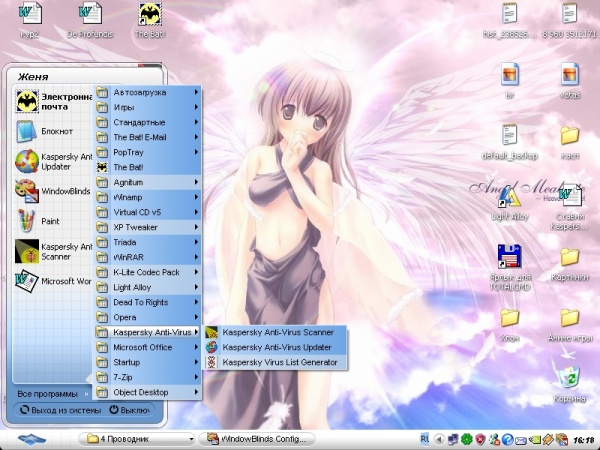Open the Triada menu entry
600x450 pixels.
(148, 242)
